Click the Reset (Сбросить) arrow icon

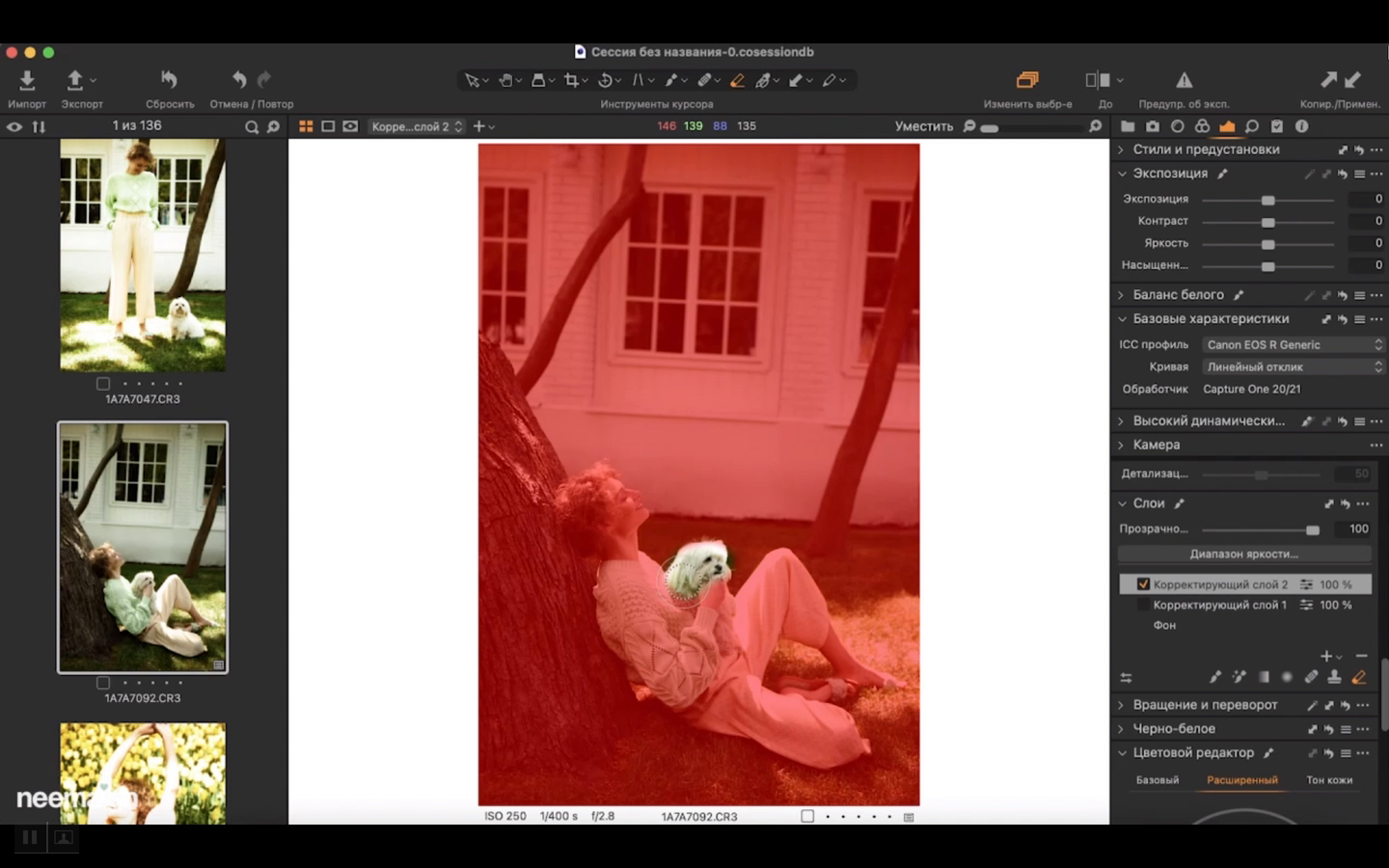click(169, 80)
